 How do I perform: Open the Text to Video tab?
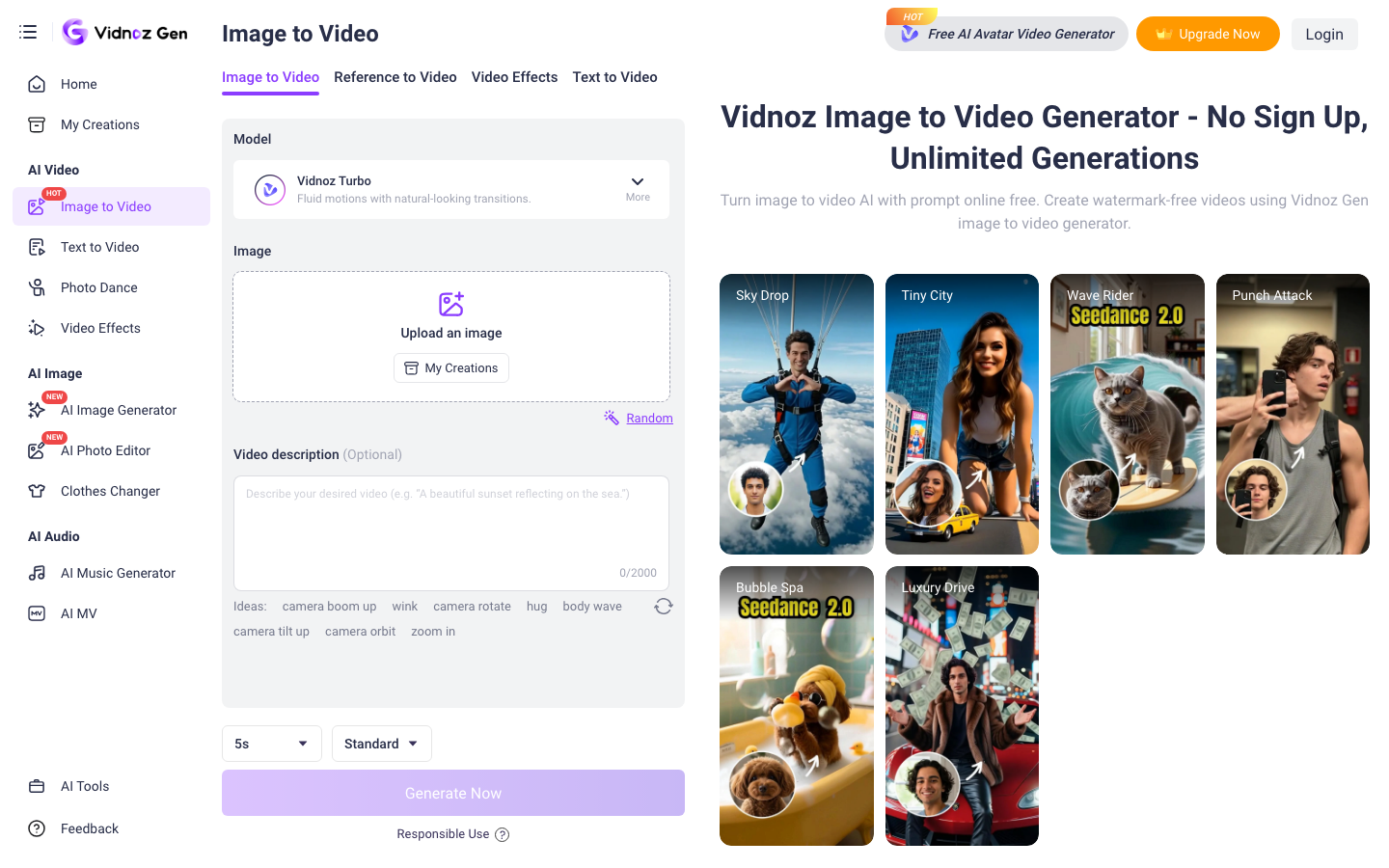tap(614, 77)
